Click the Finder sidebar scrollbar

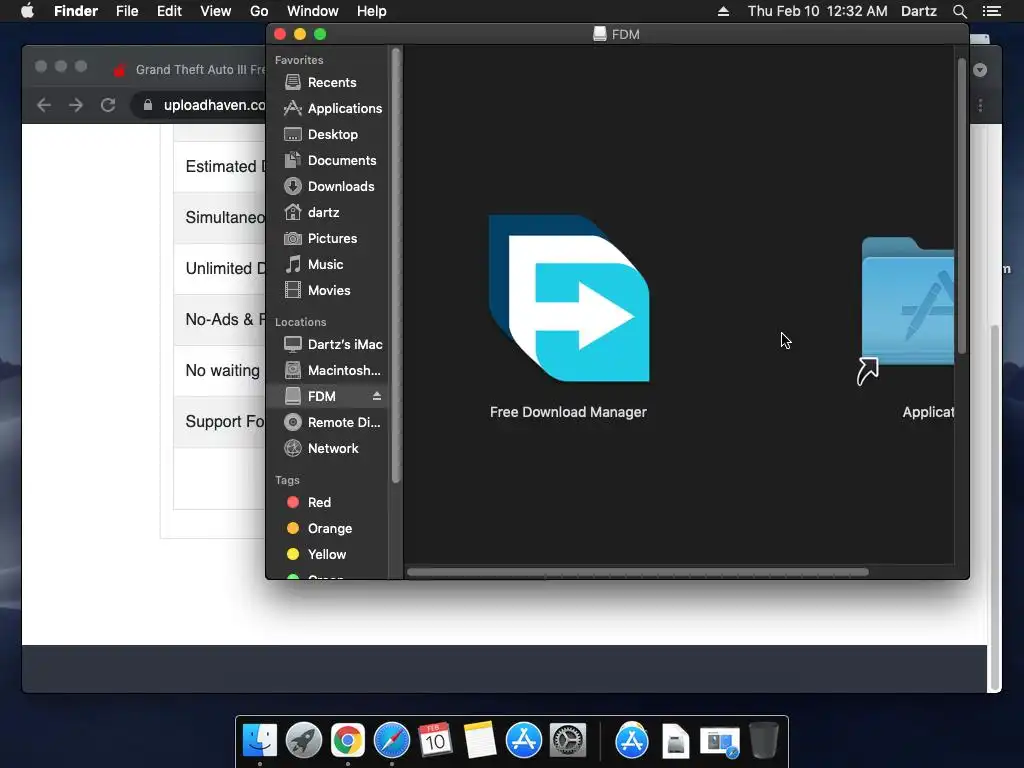[395, 265]
